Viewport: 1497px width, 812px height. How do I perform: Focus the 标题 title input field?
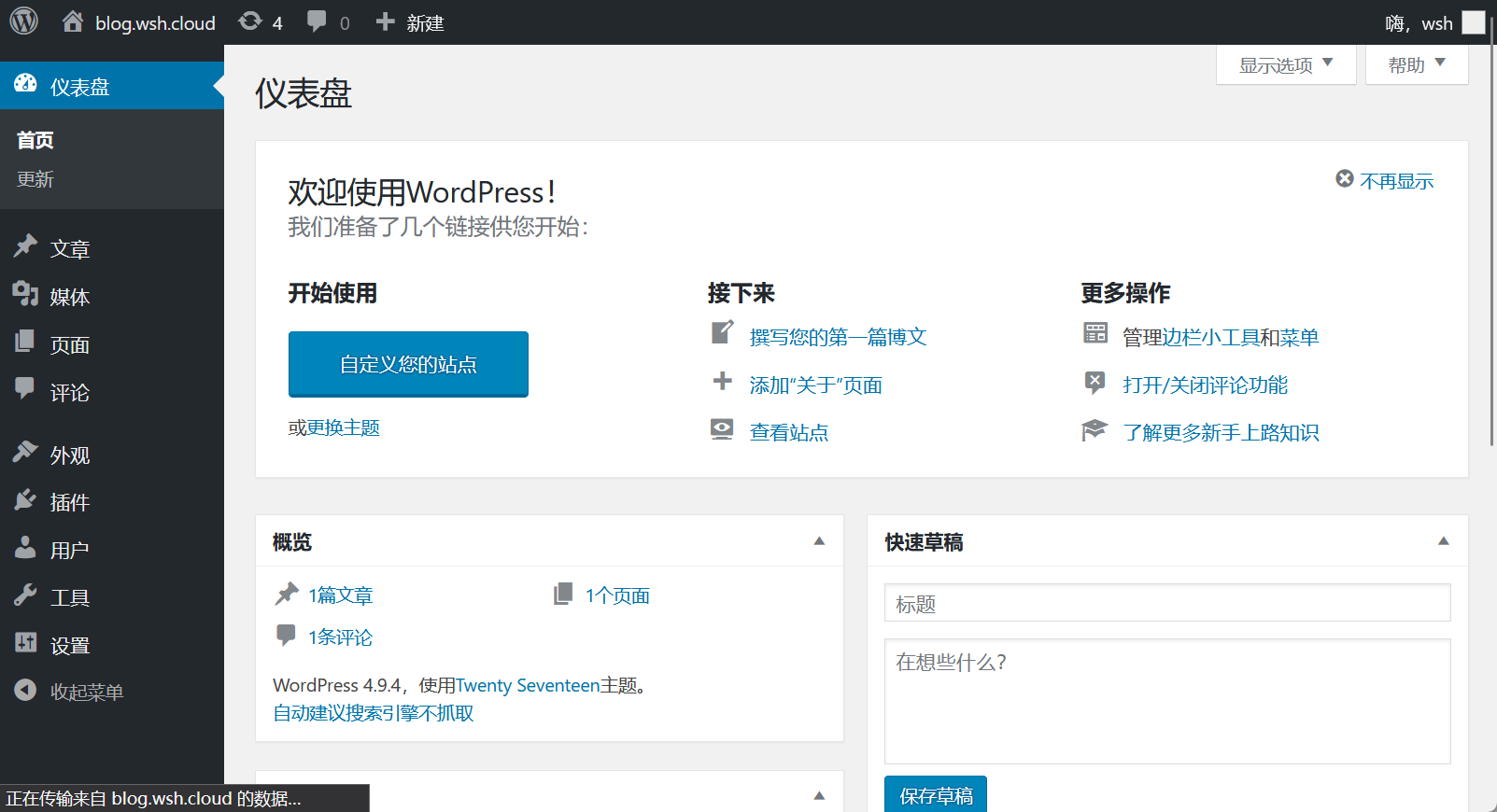[1167, 603]
